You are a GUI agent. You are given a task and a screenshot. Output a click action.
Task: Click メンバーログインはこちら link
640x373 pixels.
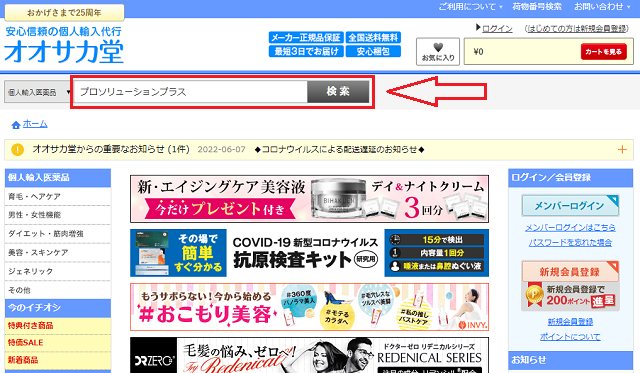click(570, 227)
